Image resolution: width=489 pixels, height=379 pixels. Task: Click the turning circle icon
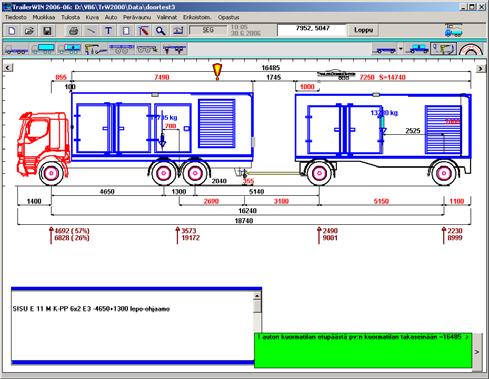470,49
